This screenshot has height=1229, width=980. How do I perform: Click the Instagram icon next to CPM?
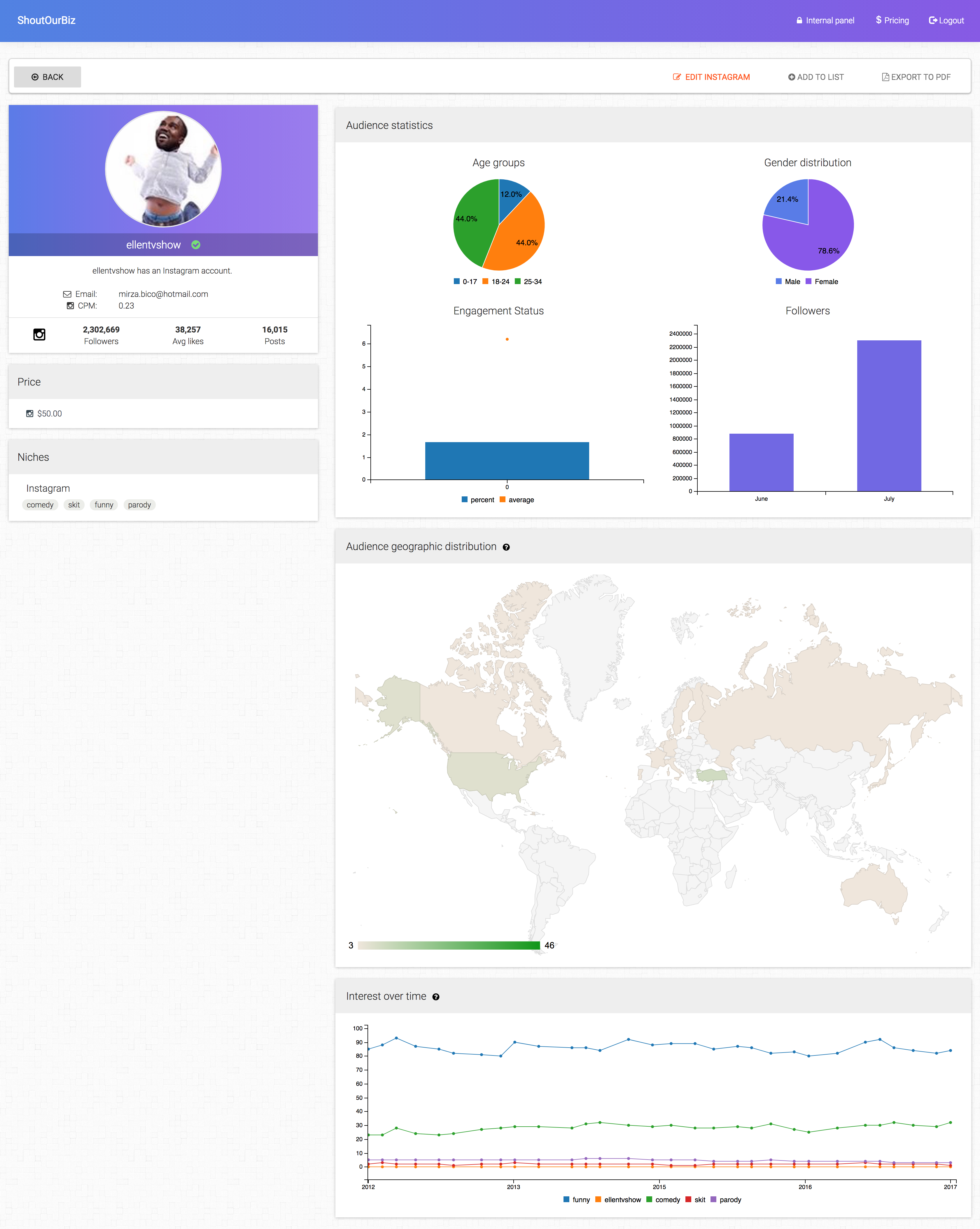(70, 306)
